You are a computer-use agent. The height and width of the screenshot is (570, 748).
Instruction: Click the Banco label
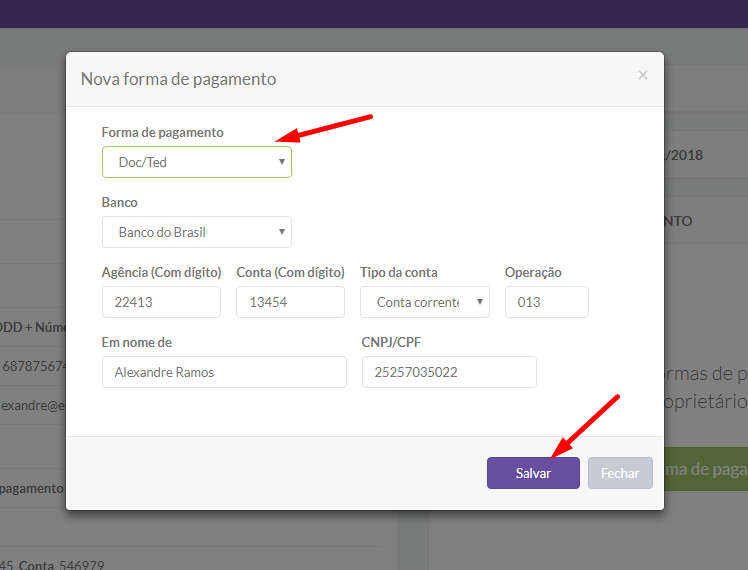coord(120,202)
